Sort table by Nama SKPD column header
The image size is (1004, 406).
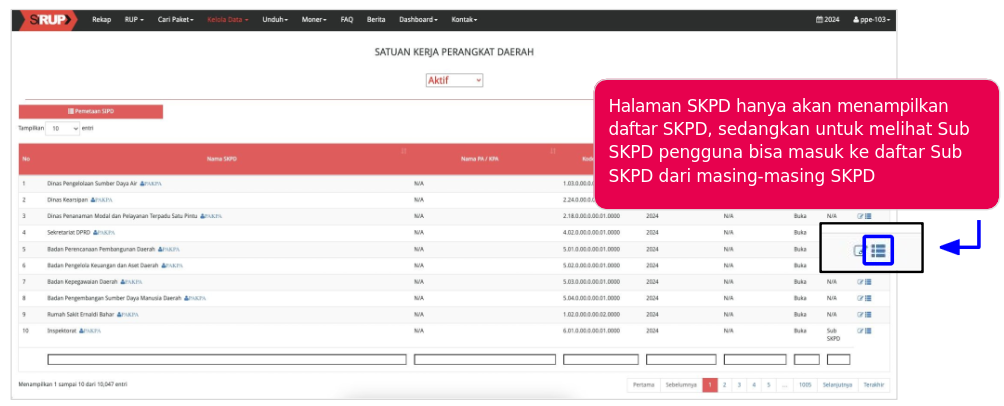point(221,158)
